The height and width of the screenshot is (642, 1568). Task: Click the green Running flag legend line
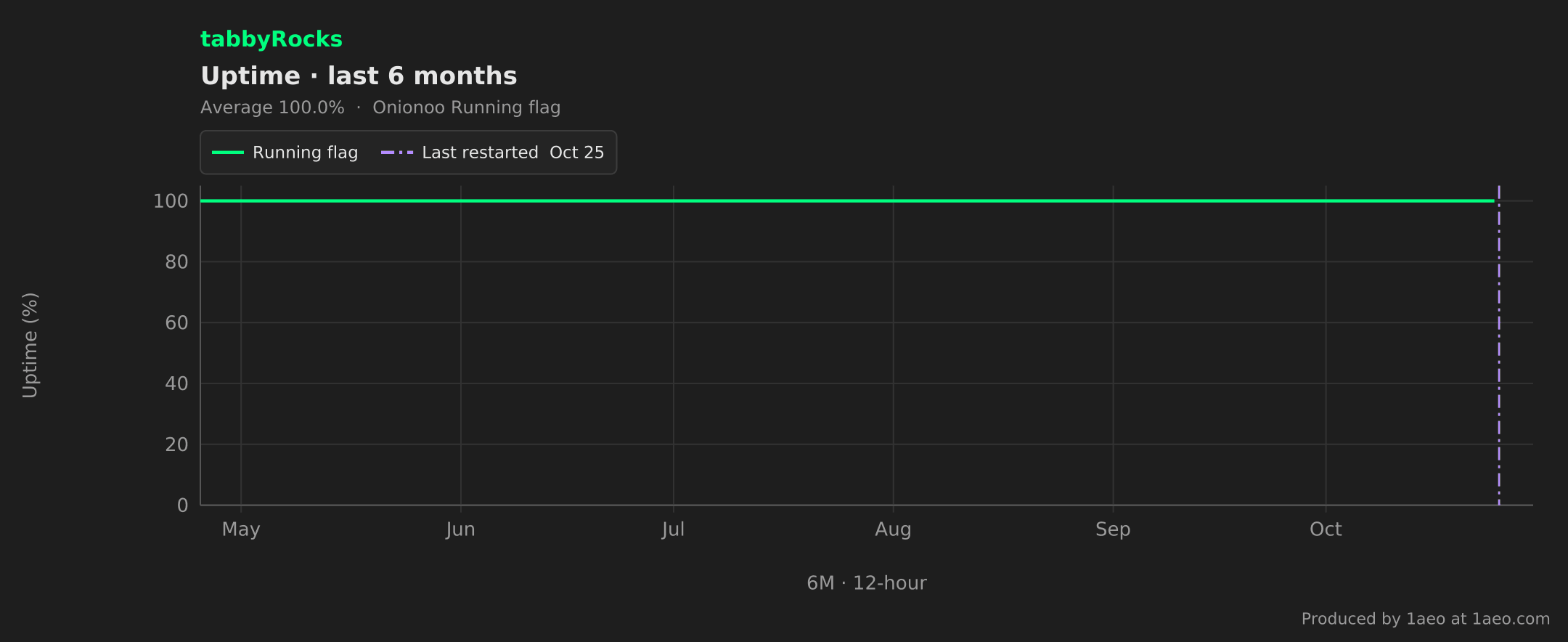click(227, 153)
